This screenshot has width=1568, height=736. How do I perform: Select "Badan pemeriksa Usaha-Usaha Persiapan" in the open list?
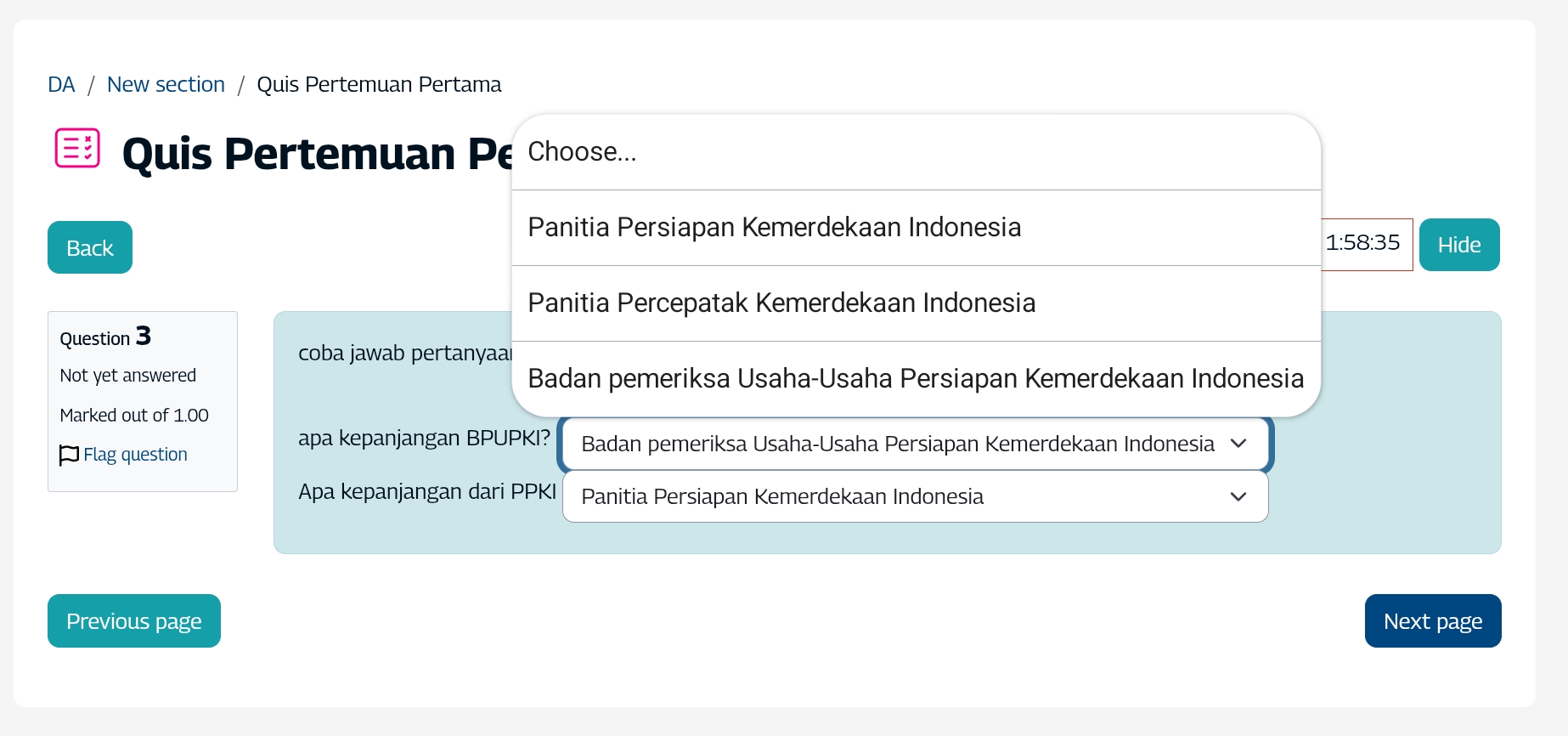pos(916,379)
